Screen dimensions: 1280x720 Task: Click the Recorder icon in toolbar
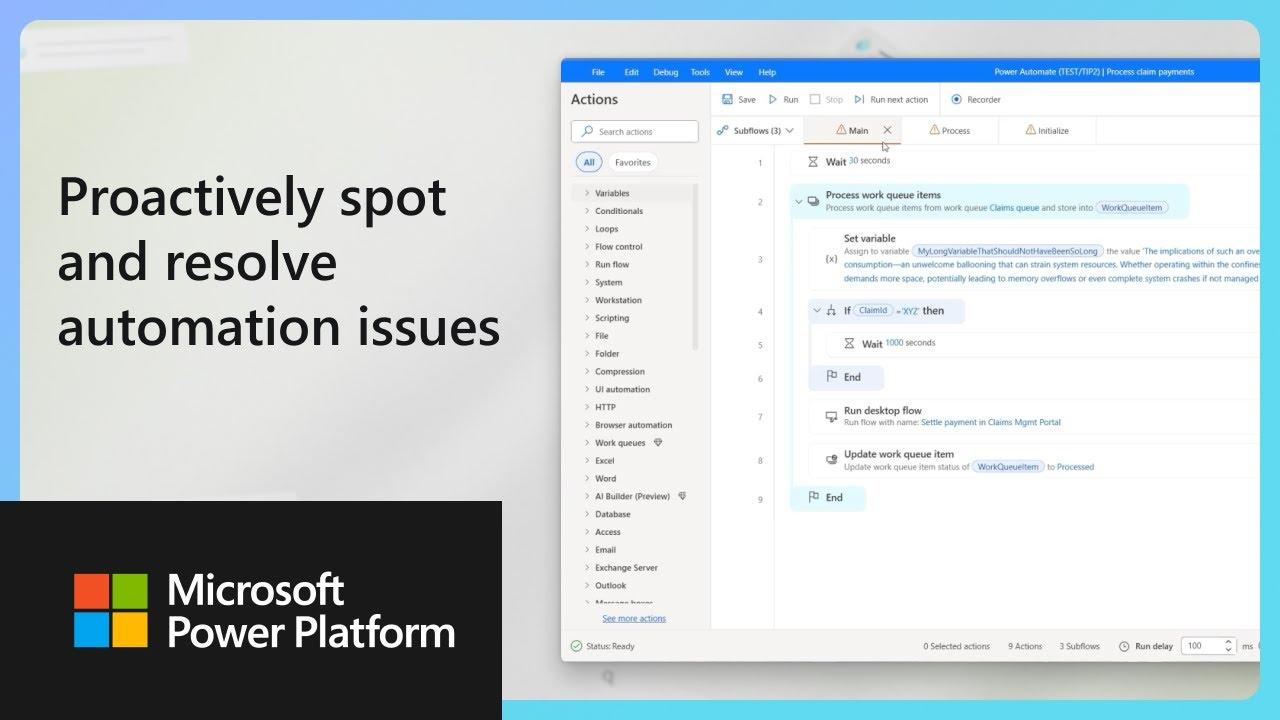click(956, 100)
